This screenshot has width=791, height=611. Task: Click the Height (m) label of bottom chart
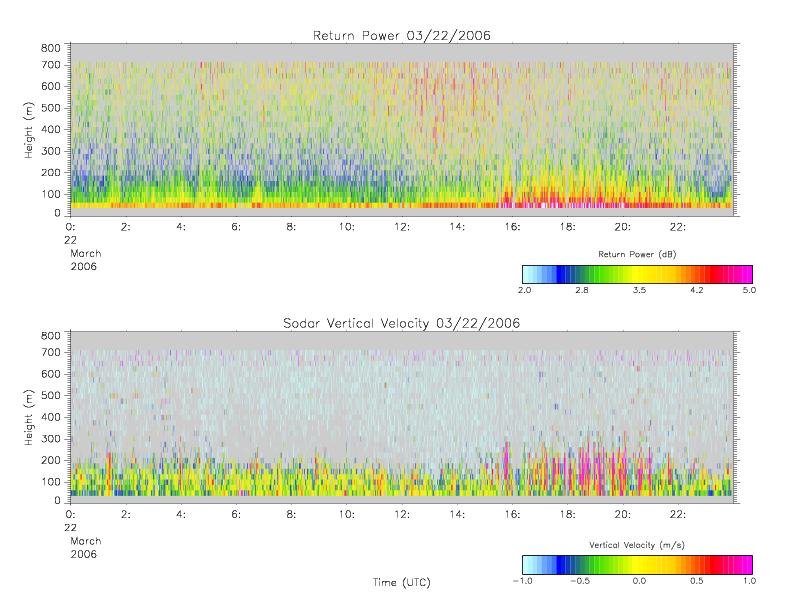click(29, 417)
